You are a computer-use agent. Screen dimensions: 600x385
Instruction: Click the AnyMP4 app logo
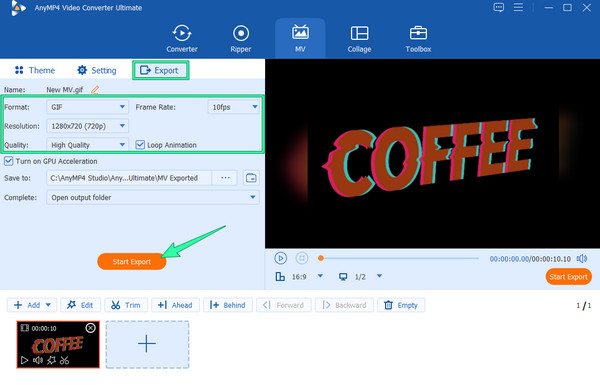click(x=18, y=8)
